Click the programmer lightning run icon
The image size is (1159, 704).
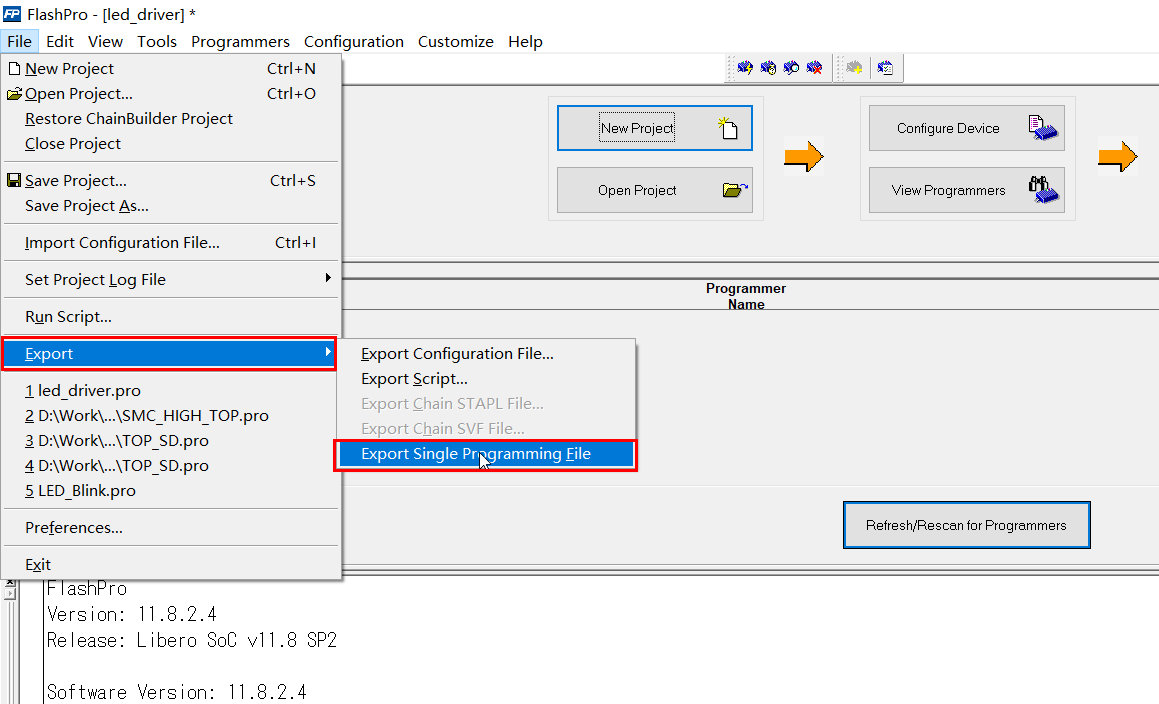[745, 67]
